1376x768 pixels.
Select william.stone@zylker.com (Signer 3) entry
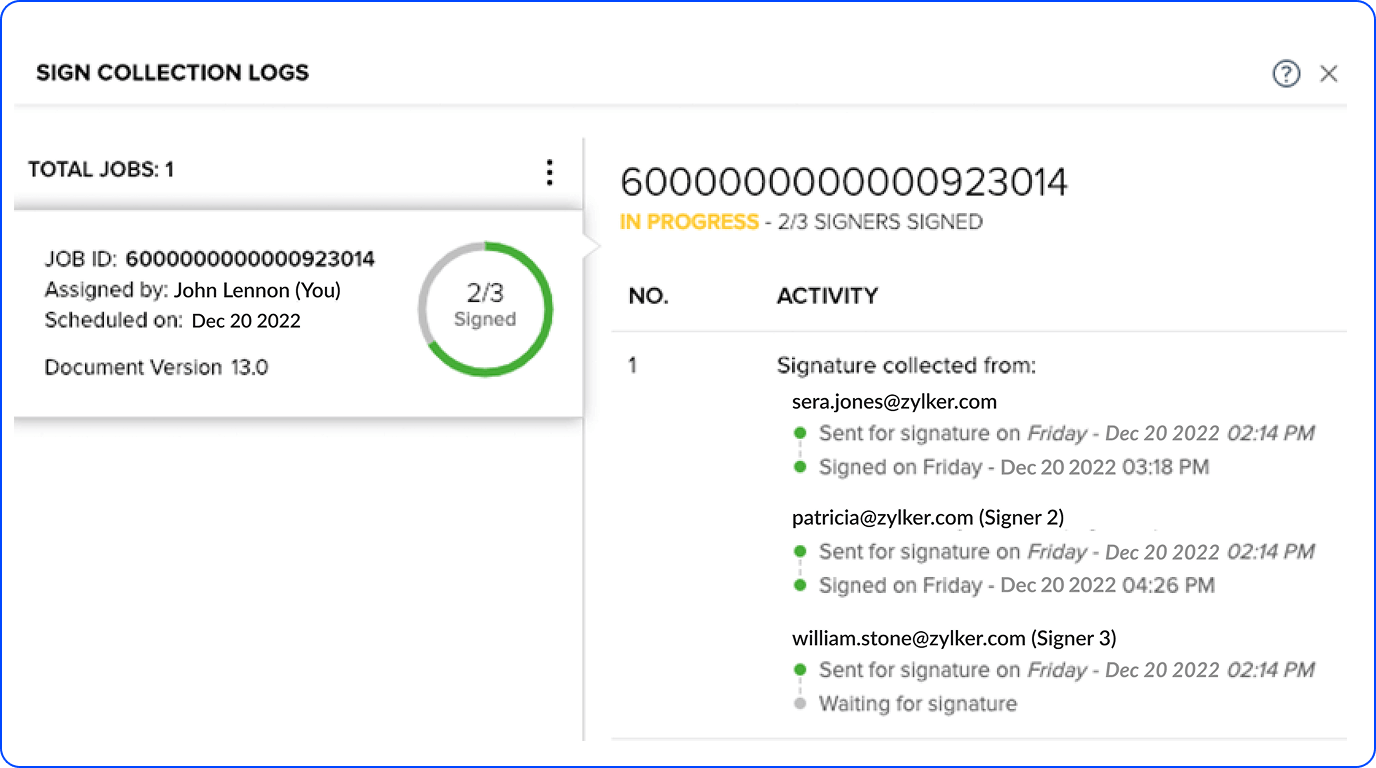click(x=953, y=637)
